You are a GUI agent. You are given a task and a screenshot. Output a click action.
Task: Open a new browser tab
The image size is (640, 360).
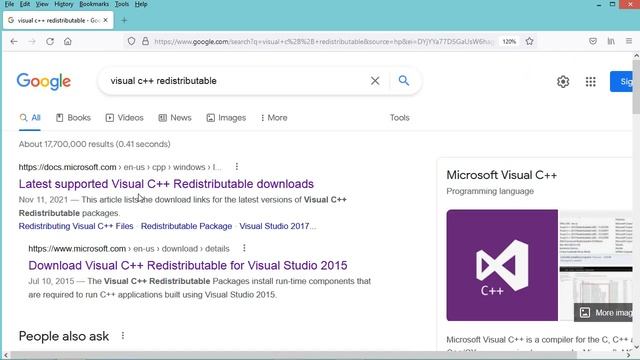tap(124, 20)
